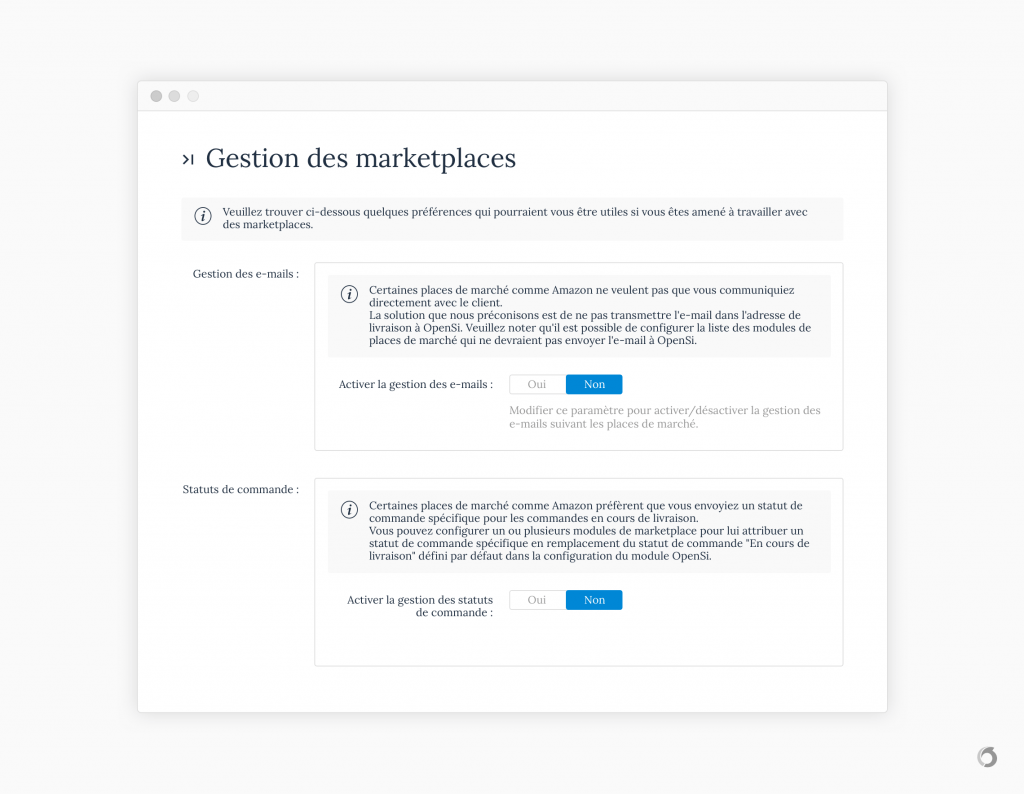Screen dimensions: 1024x794
Task: Click the Statuts de commande section label
Action: 240,490
